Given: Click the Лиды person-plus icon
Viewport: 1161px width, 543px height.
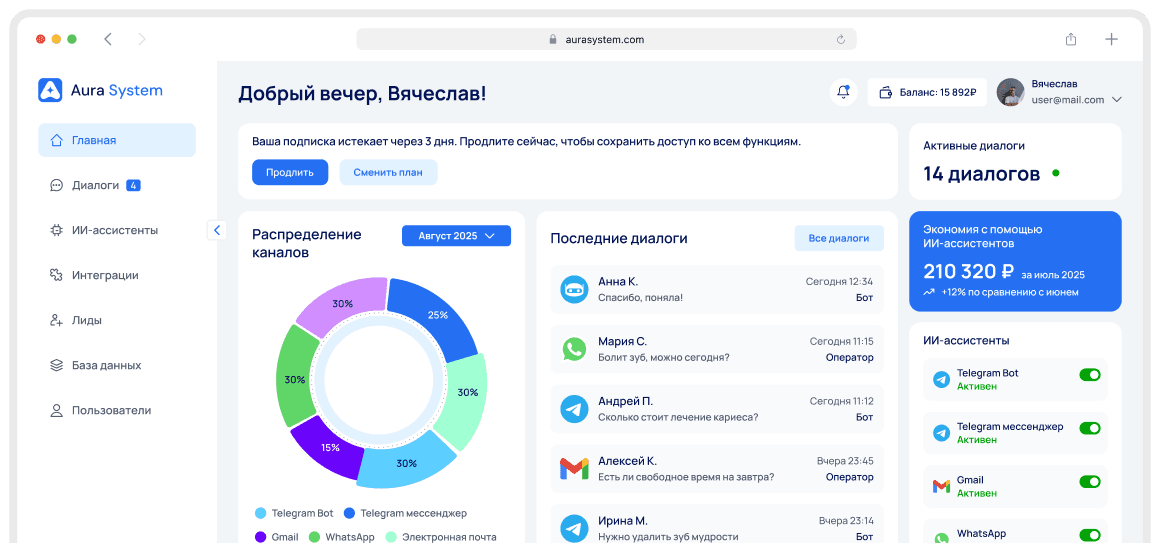Looking at the screenshot, I should 56,320.
